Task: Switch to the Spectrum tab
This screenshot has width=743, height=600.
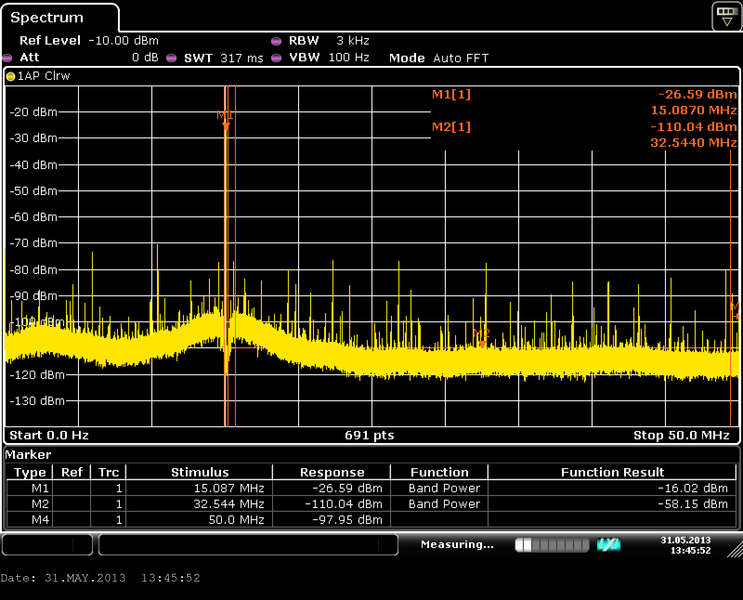Action: tap(48, 18)
